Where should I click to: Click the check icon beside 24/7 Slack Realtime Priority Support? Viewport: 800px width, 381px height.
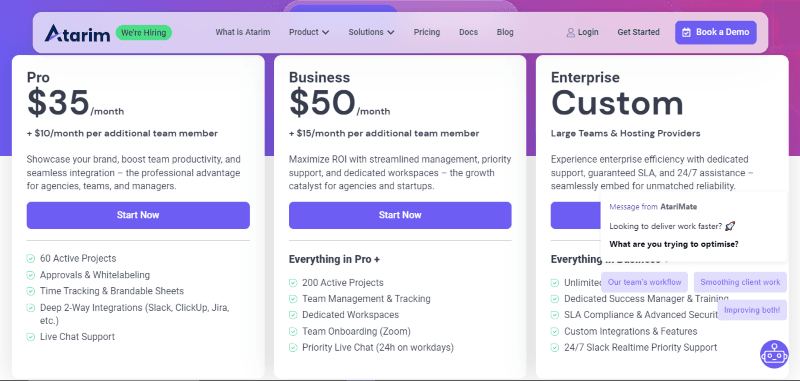(555, 348)
